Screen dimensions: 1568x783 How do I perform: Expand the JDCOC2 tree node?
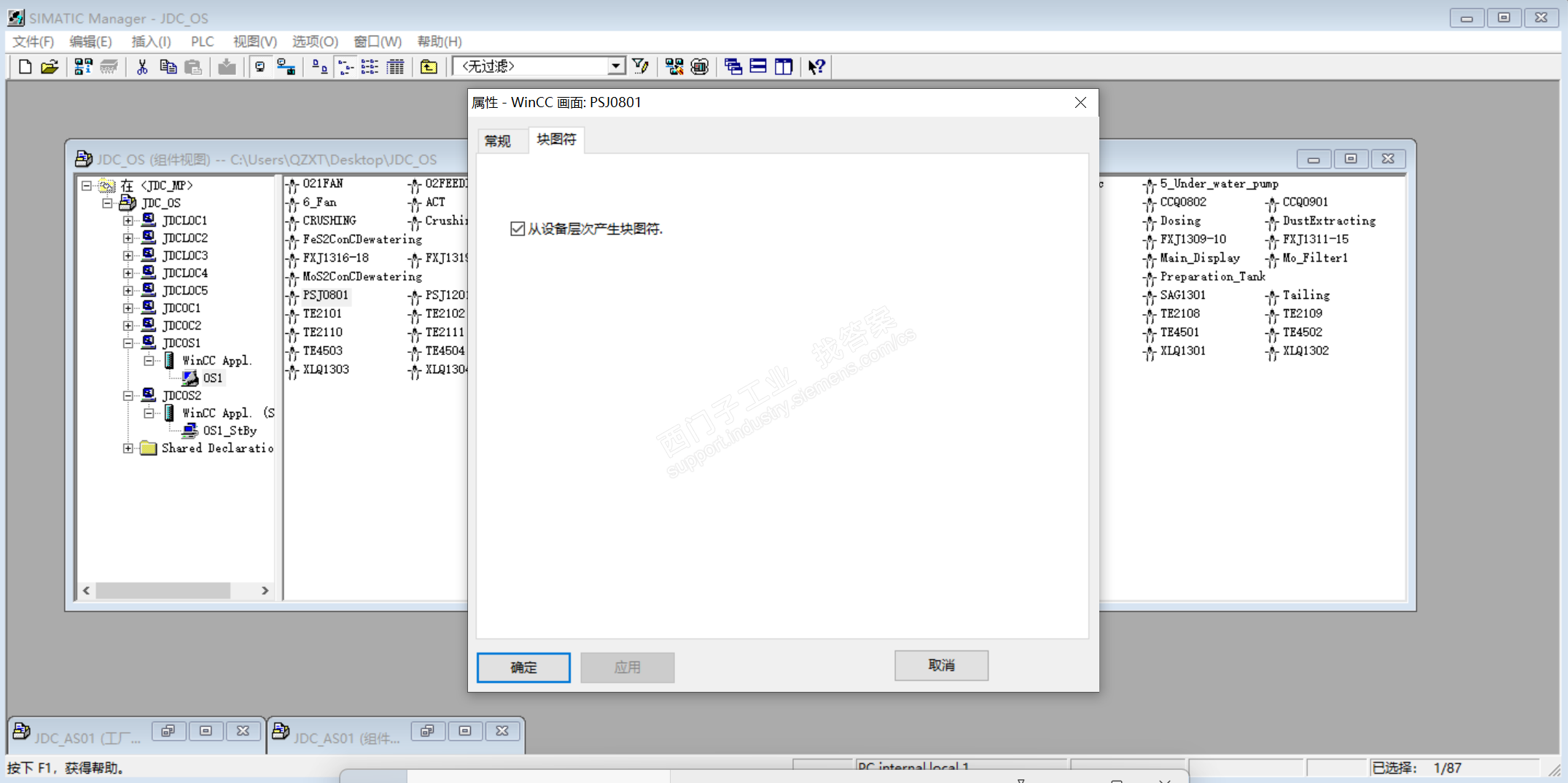coord(128,325)
